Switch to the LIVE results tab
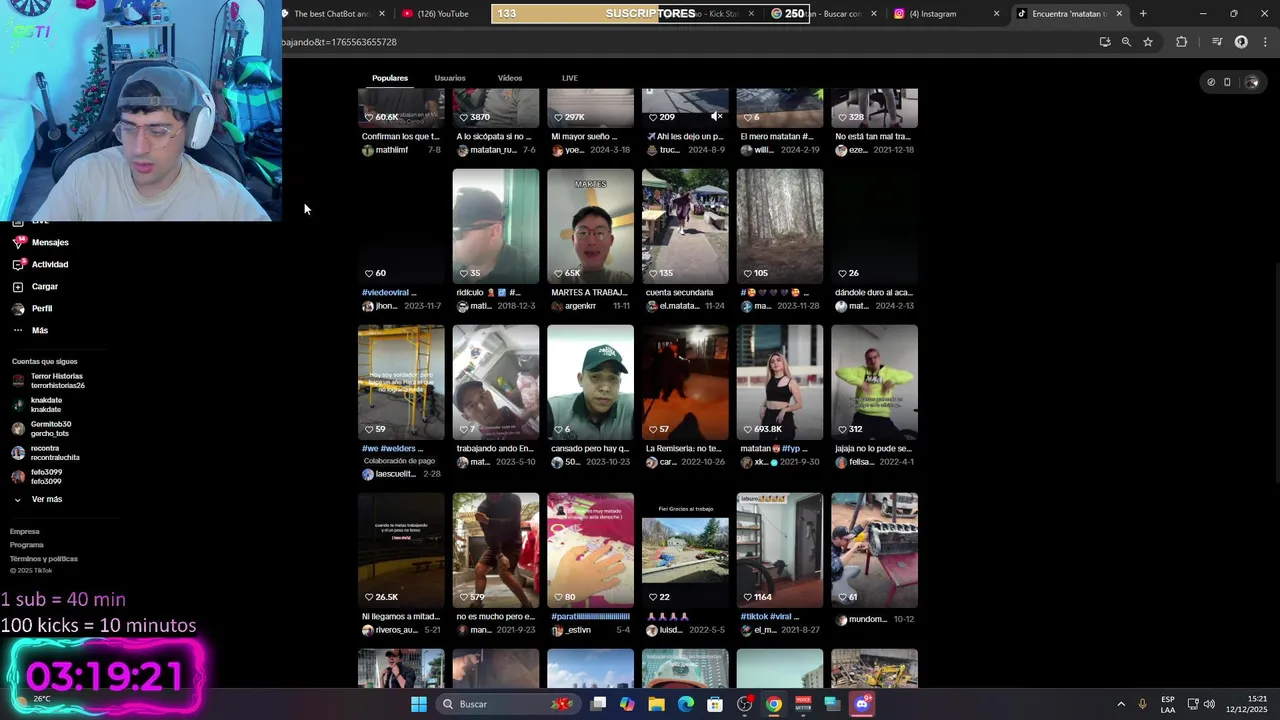The height and width of the screenshot is (720, 1280). click(x=569, y=78)
